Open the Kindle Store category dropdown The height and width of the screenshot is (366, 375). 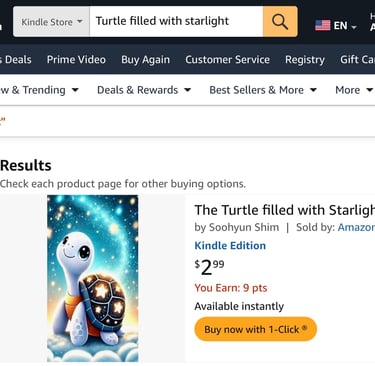[51, 22]
